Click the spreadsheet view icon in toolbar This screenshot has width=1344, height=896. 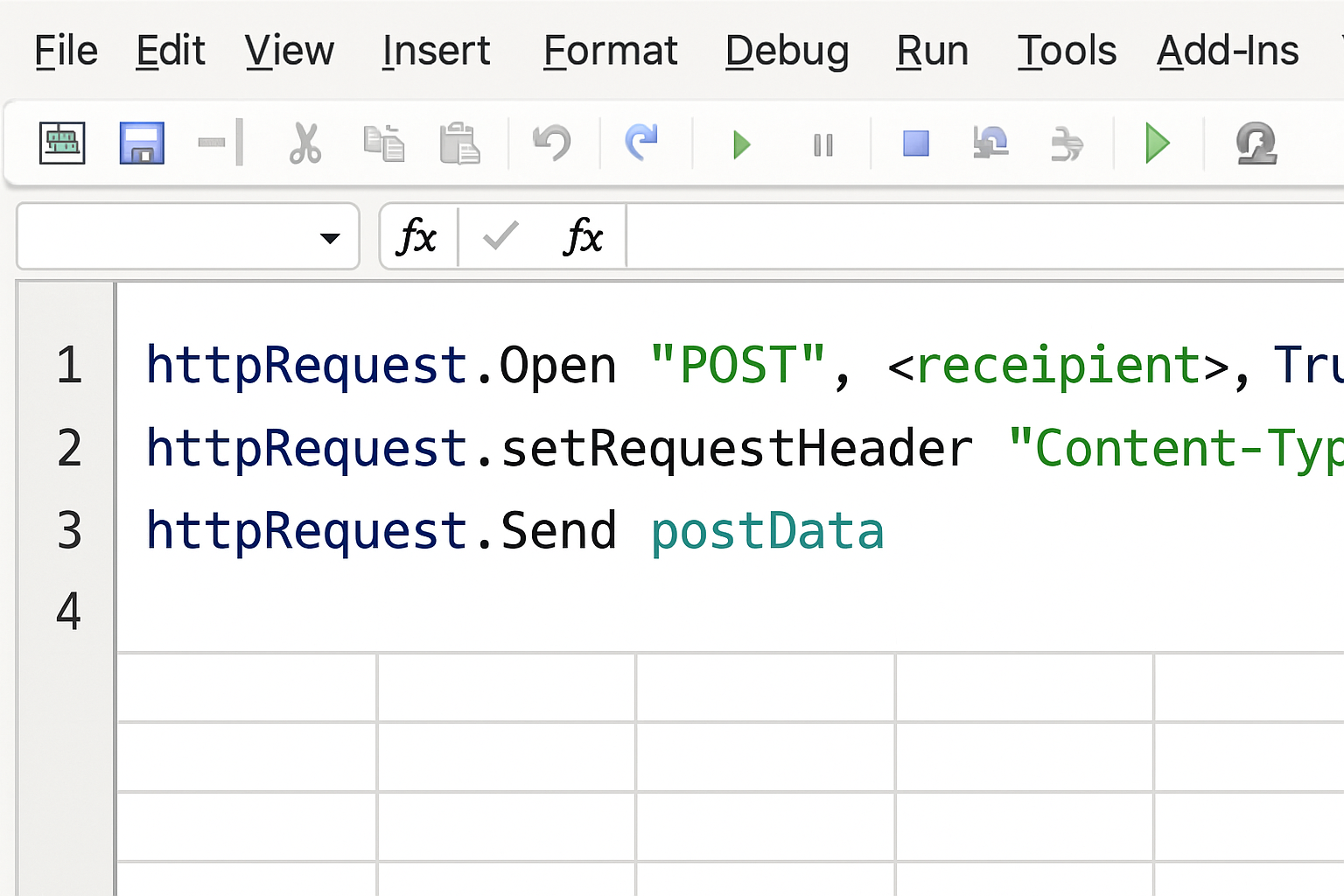(62, 143)
